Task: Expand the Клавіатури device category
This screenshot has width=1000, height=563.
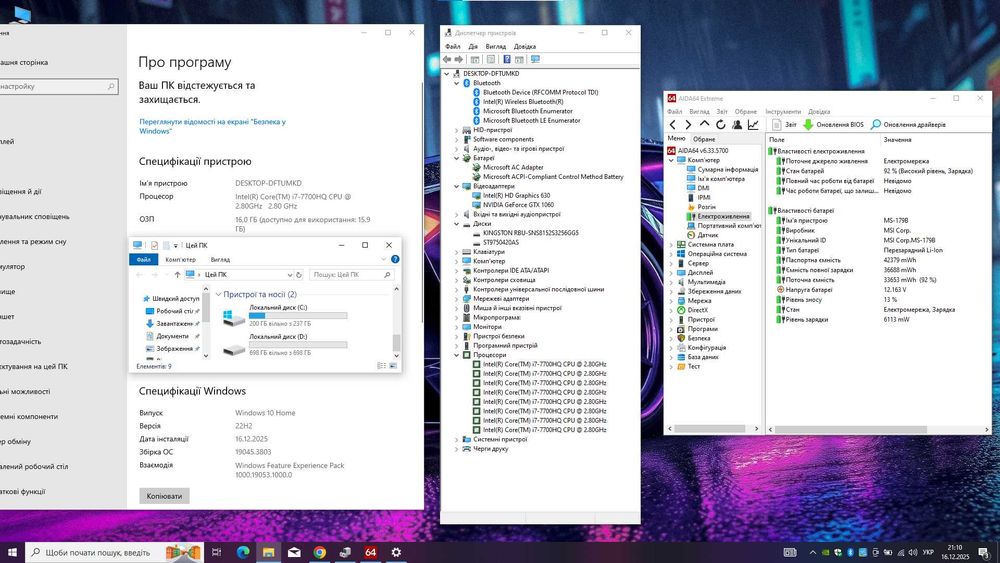Action: point(457,251)
